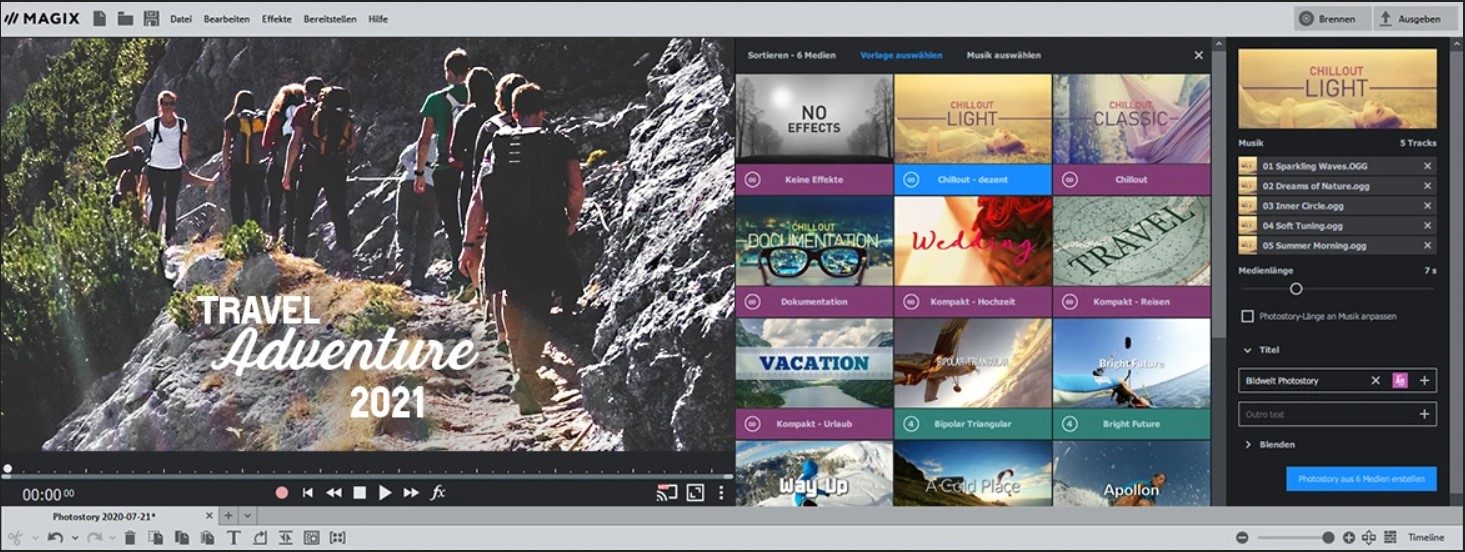
Task: Click Photostory aus 6 Medien erstellen
Action: (x=1361, y=479)
